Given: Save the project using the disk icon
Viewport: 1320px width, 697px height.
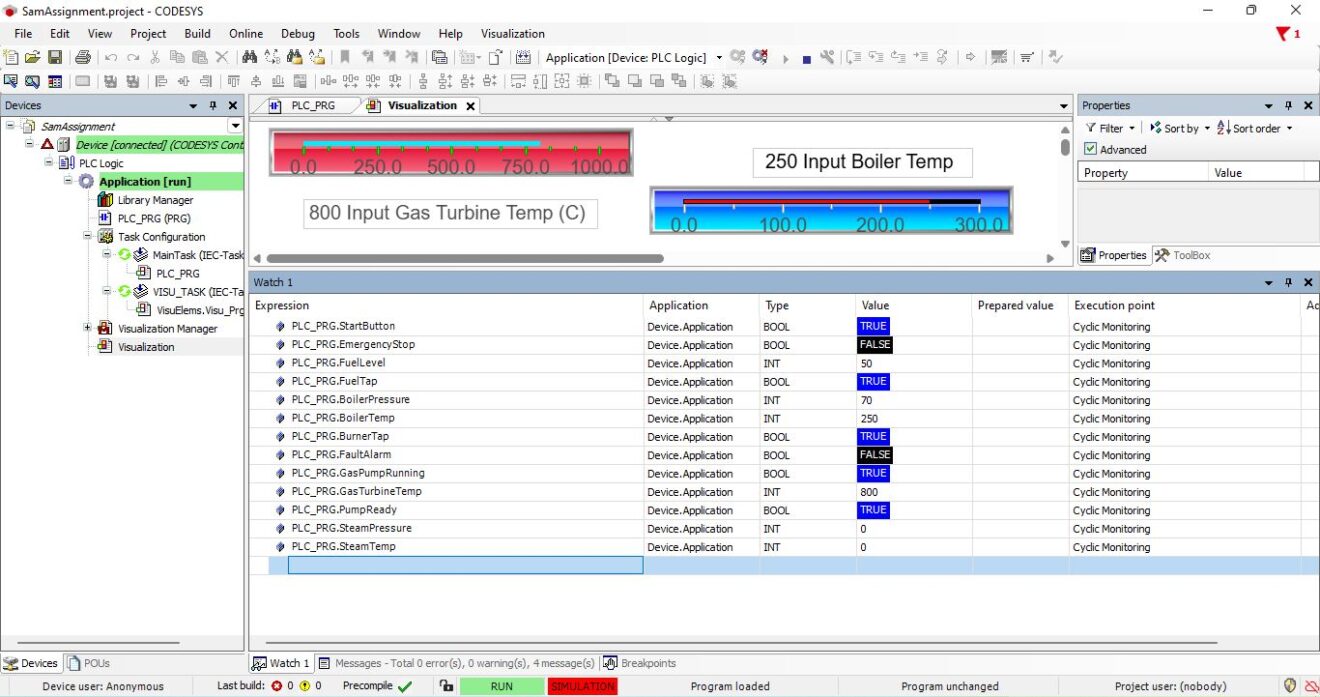Looking at the screenshot, I should (x=56, y=57).
